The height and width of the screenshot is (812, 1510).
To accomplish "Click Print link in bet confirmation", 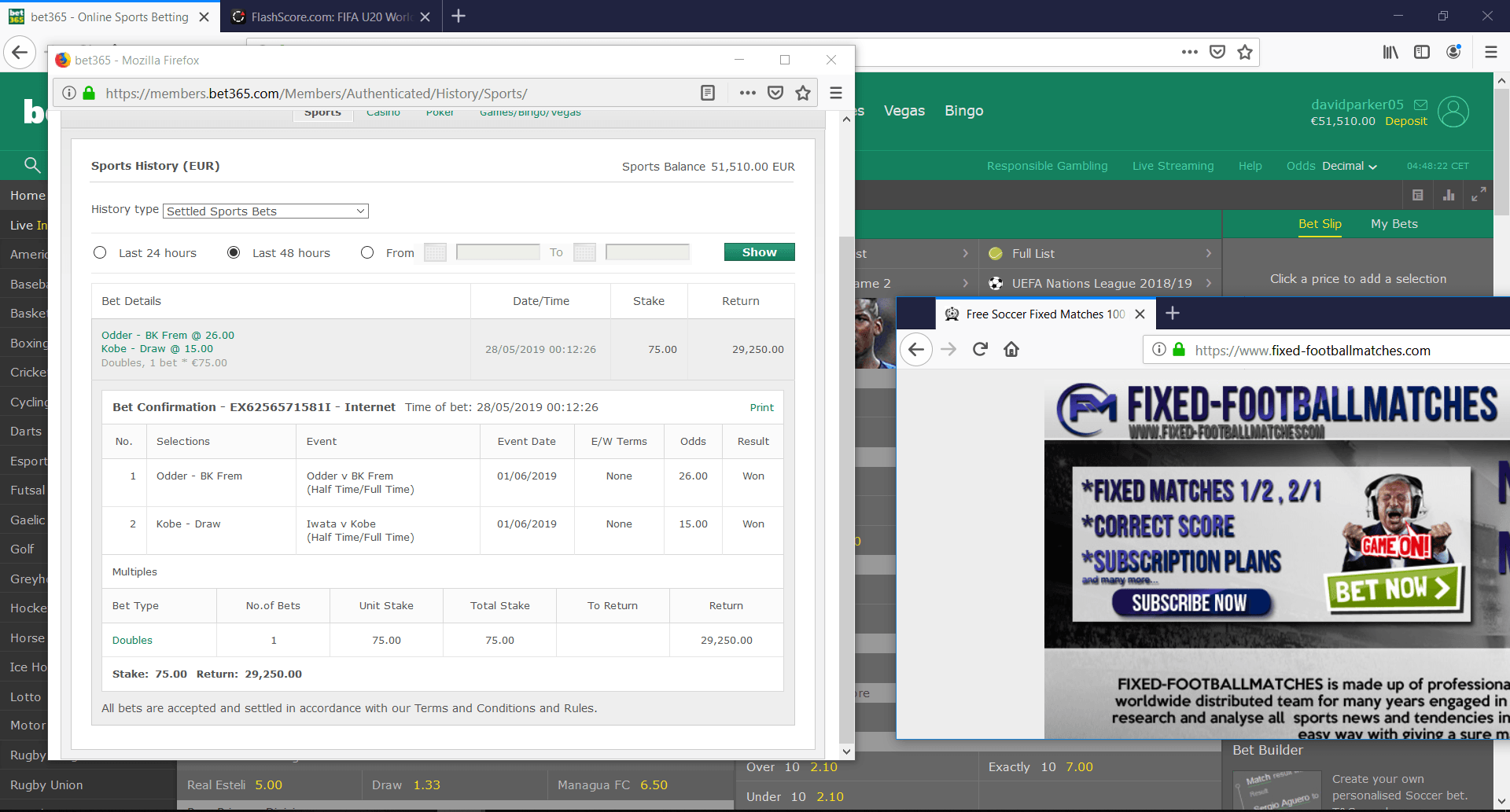I will pyautogui.click(x=761, y=407).
